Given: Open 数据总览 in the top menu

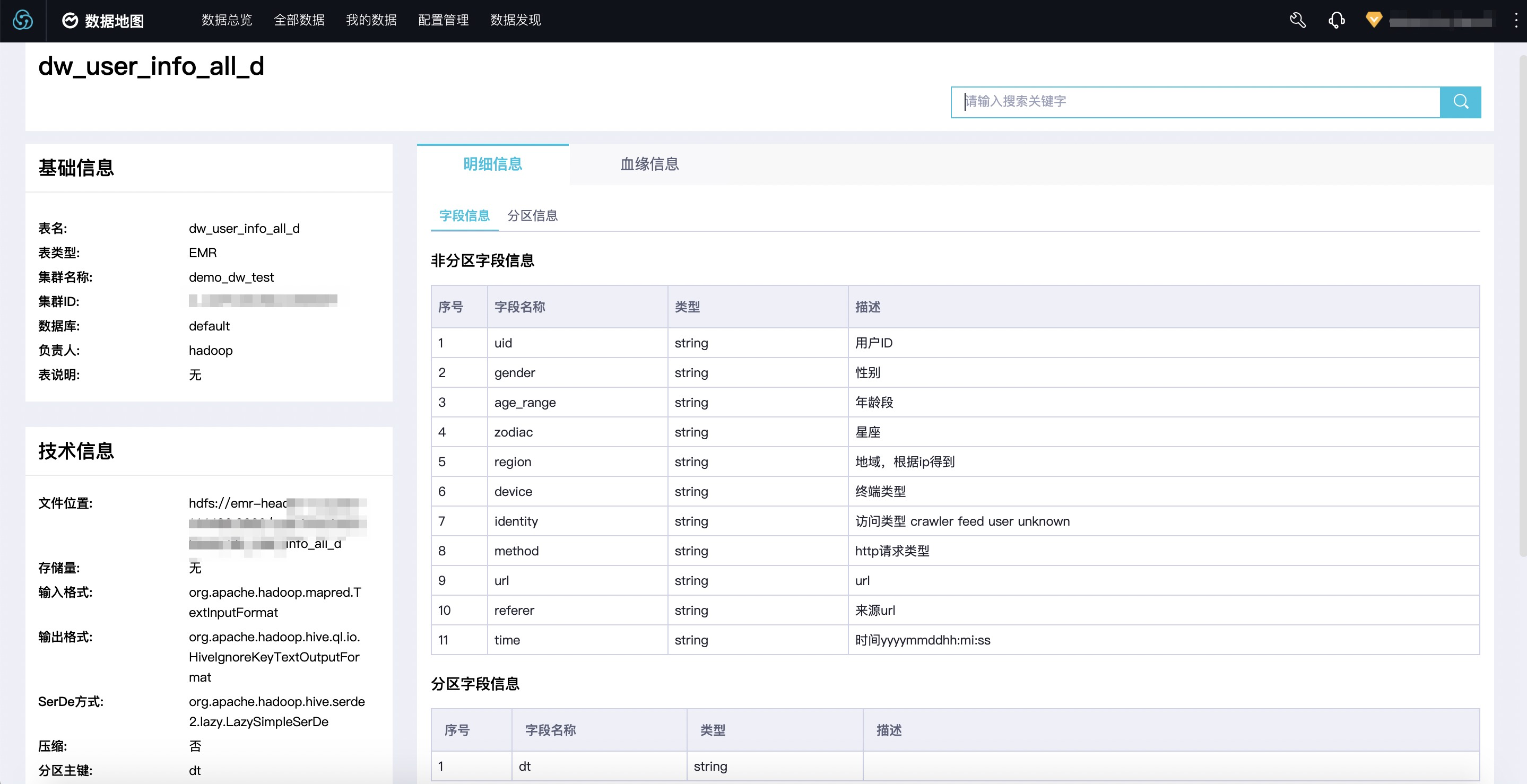Looking at the screenshot, I should tap(227, 20).
